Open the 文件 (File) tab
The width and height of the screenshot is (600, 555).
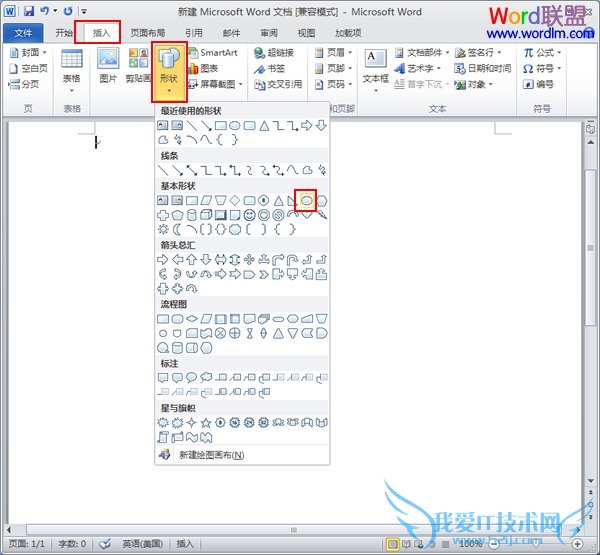[23, 33]
